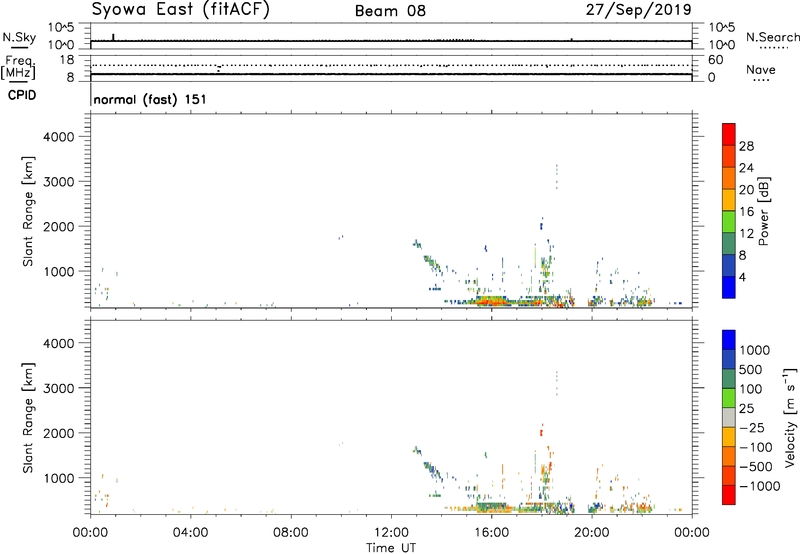This screenshot has width=800, height=554.
Task: Click the 'Velocity [m s-1]' colorbar label
Action: (x=790, y=417)
